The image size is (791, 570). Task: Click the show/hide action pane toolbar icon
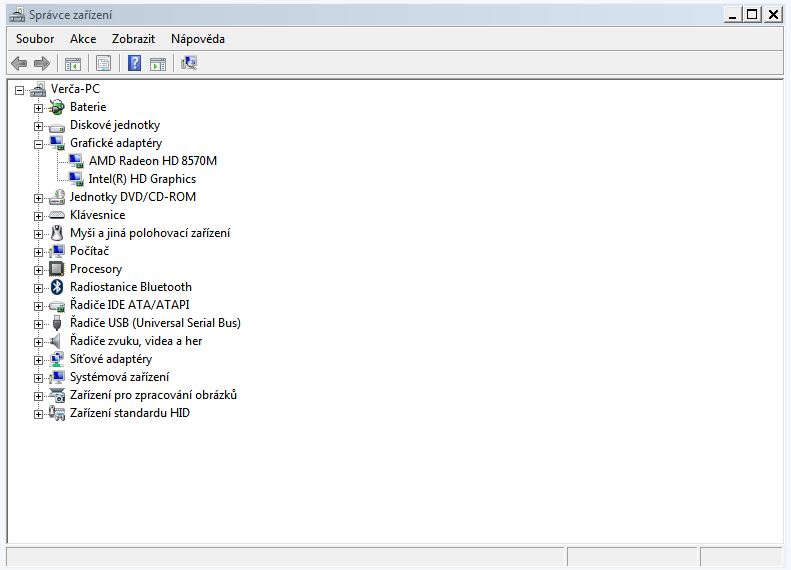[158, 64]
